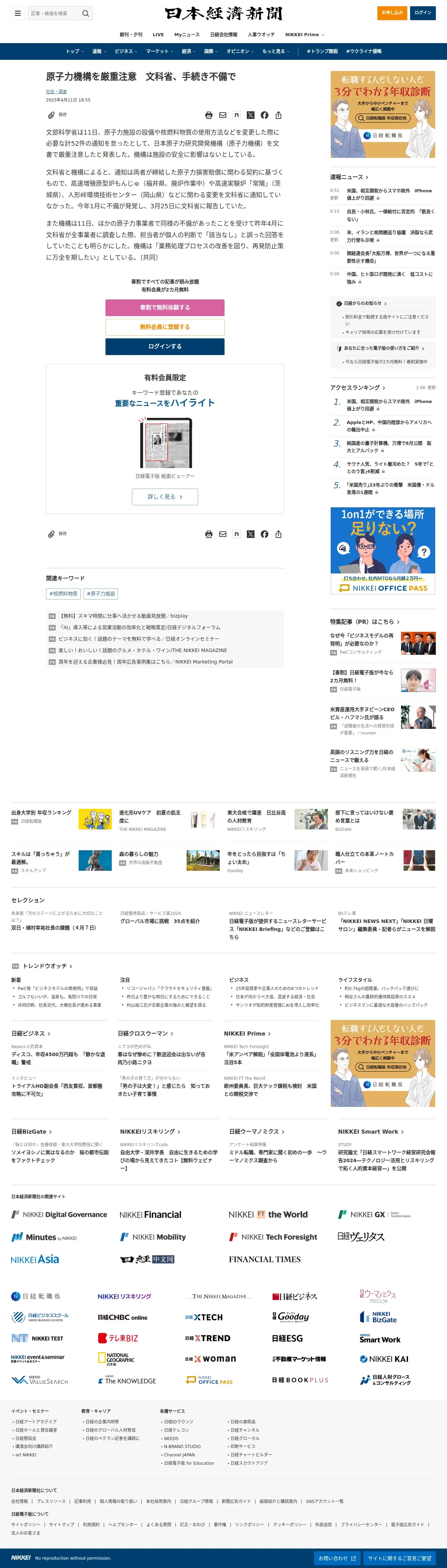The image size is (447, 1568).
Task: Share on Facebook from the bottom article toolbar
Action: point(264,534)
